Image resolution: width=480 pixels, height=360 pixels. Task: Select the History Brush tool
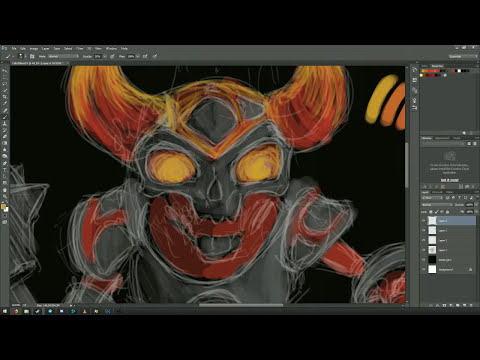5,130
